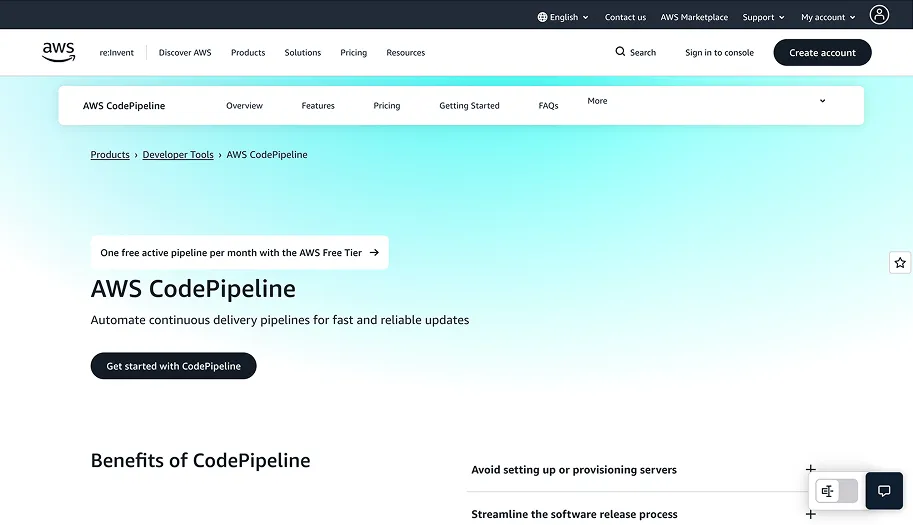Click the Products breadcrumb link
913x525 pixels.
pyautogui.click(x=110, y=154)
